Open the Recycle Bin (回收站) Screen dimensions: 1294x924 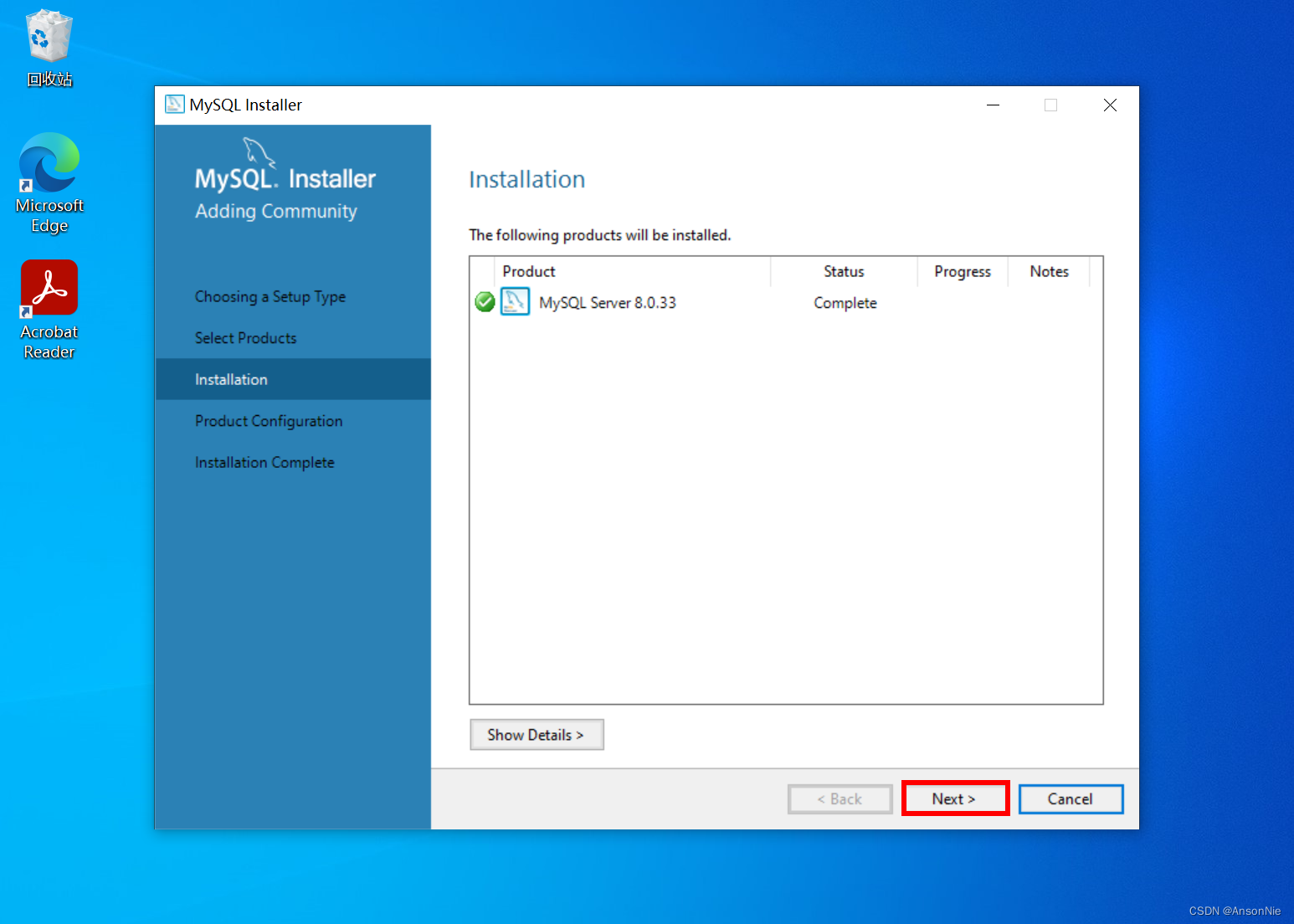pos(48,37)
